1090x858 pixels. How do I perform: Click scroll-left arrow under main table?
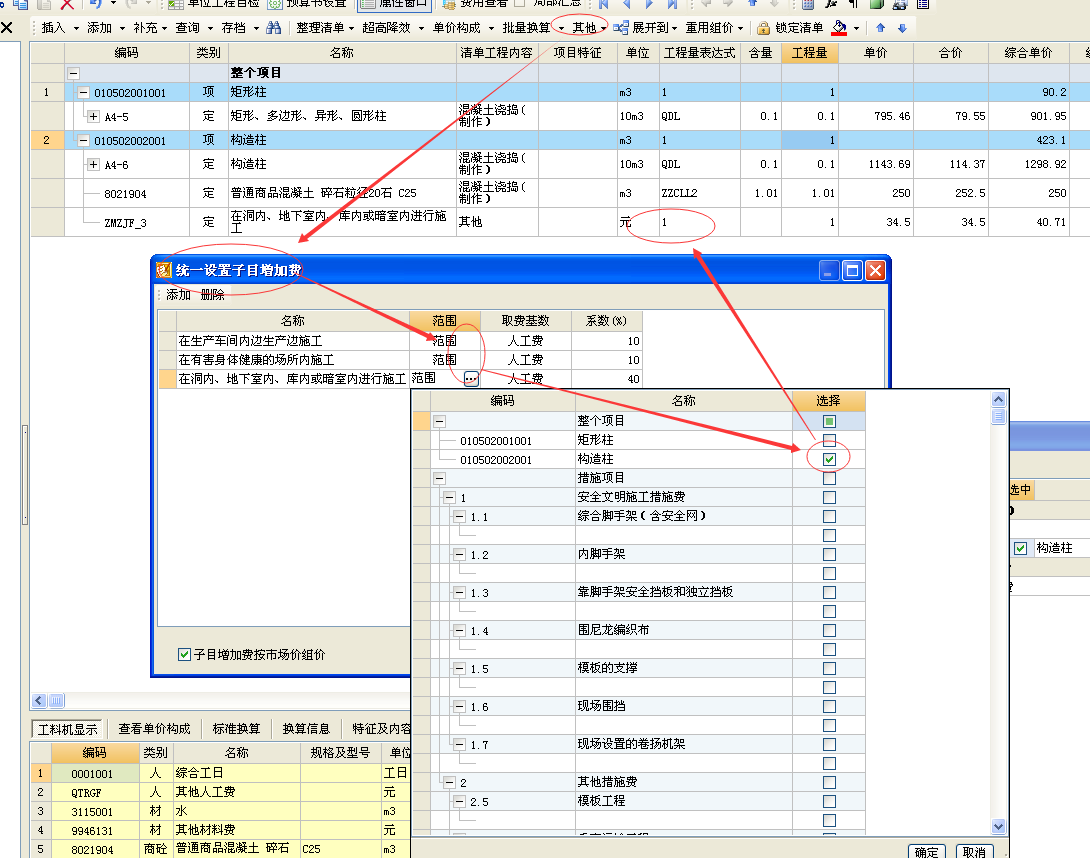(39, 701)
